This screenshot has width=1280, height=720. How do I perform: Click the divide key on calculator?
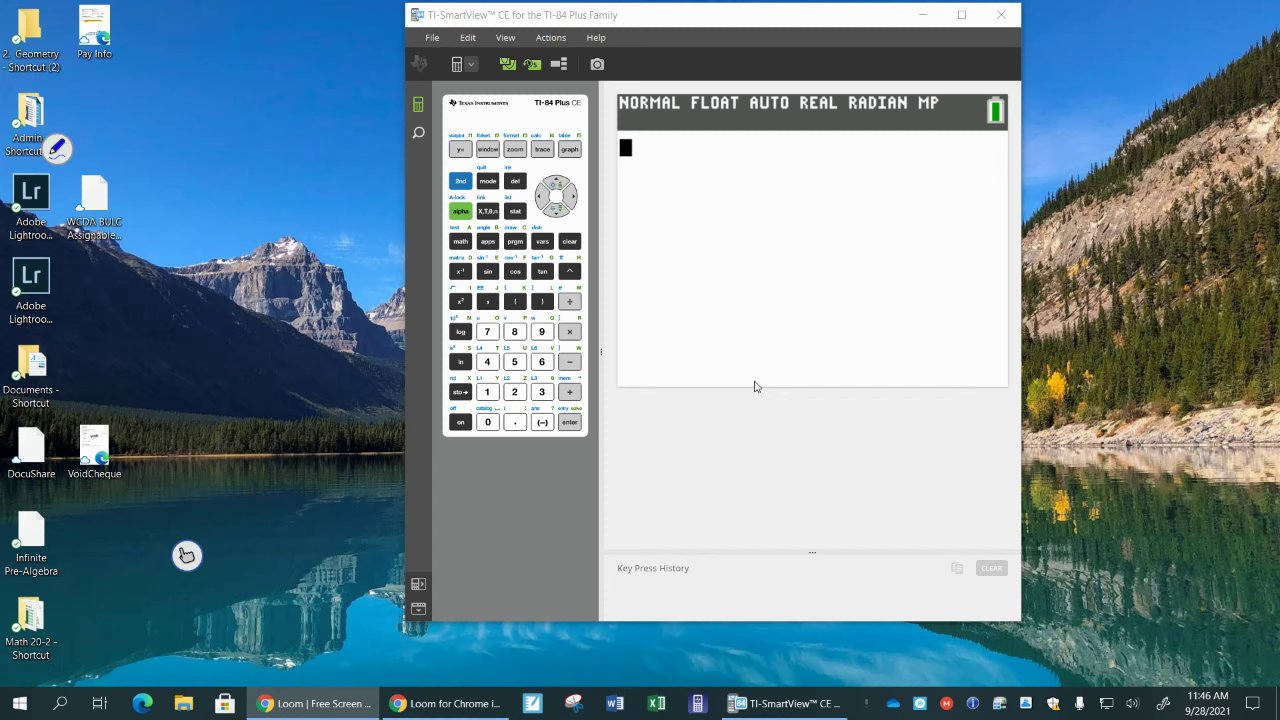tap(569, 301)
